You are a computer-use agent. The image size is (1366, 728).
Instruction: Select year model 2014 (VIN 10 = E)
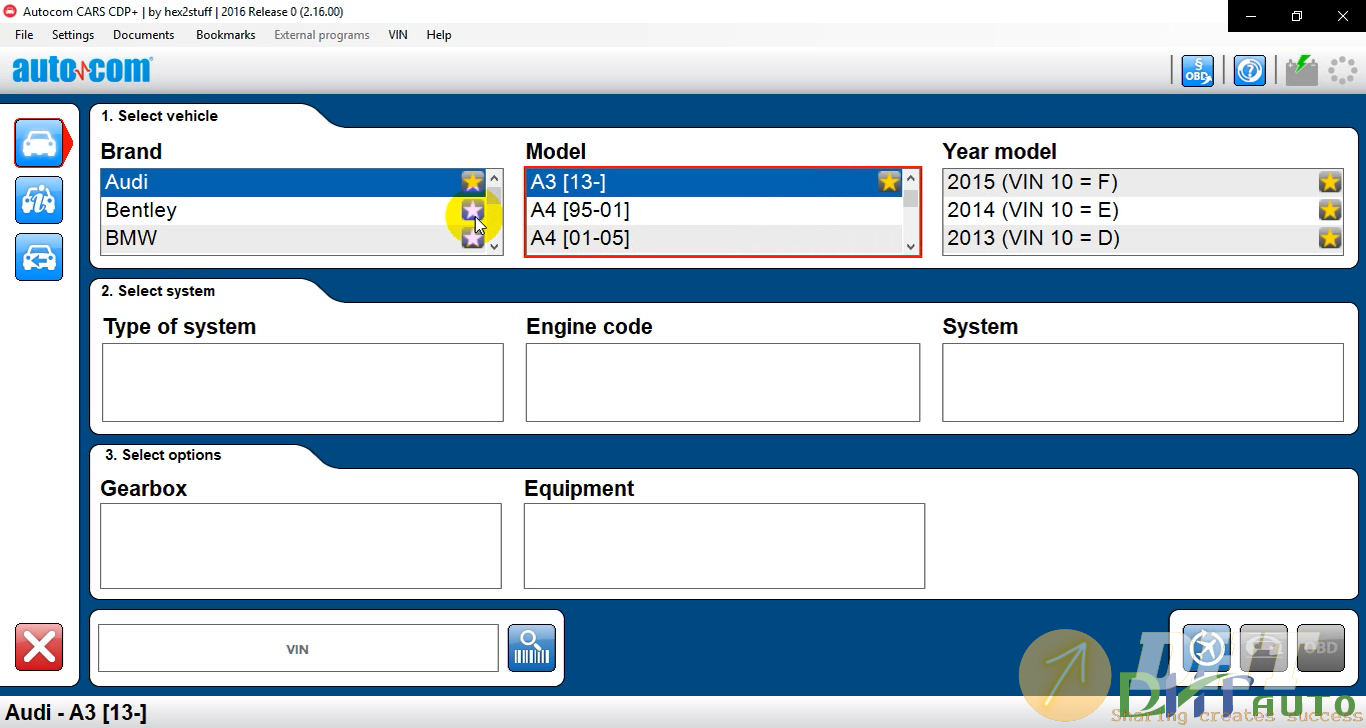(x=1143, y=210)
